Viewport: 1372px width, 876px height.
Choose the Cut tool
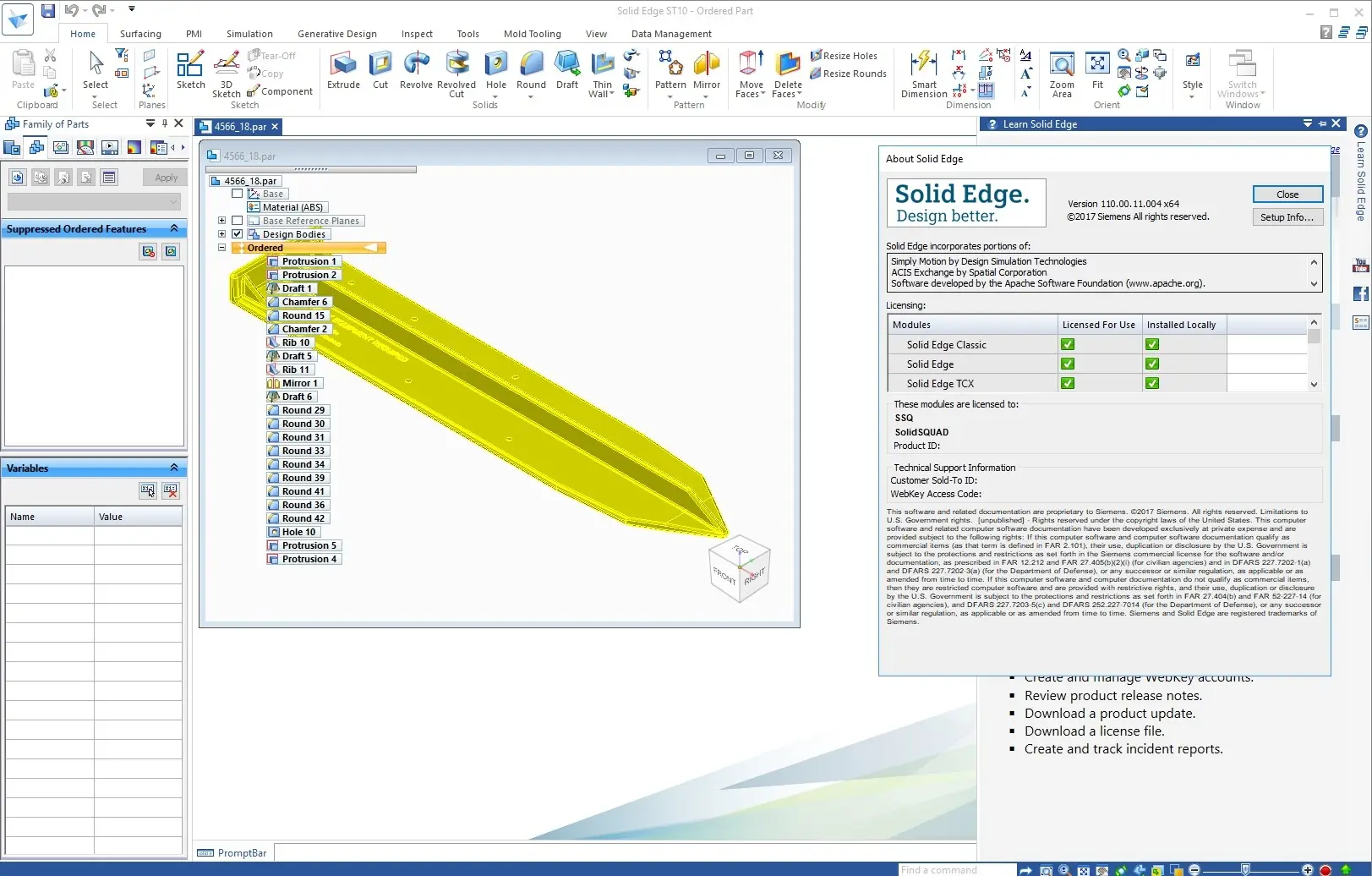tap(380, 69)
